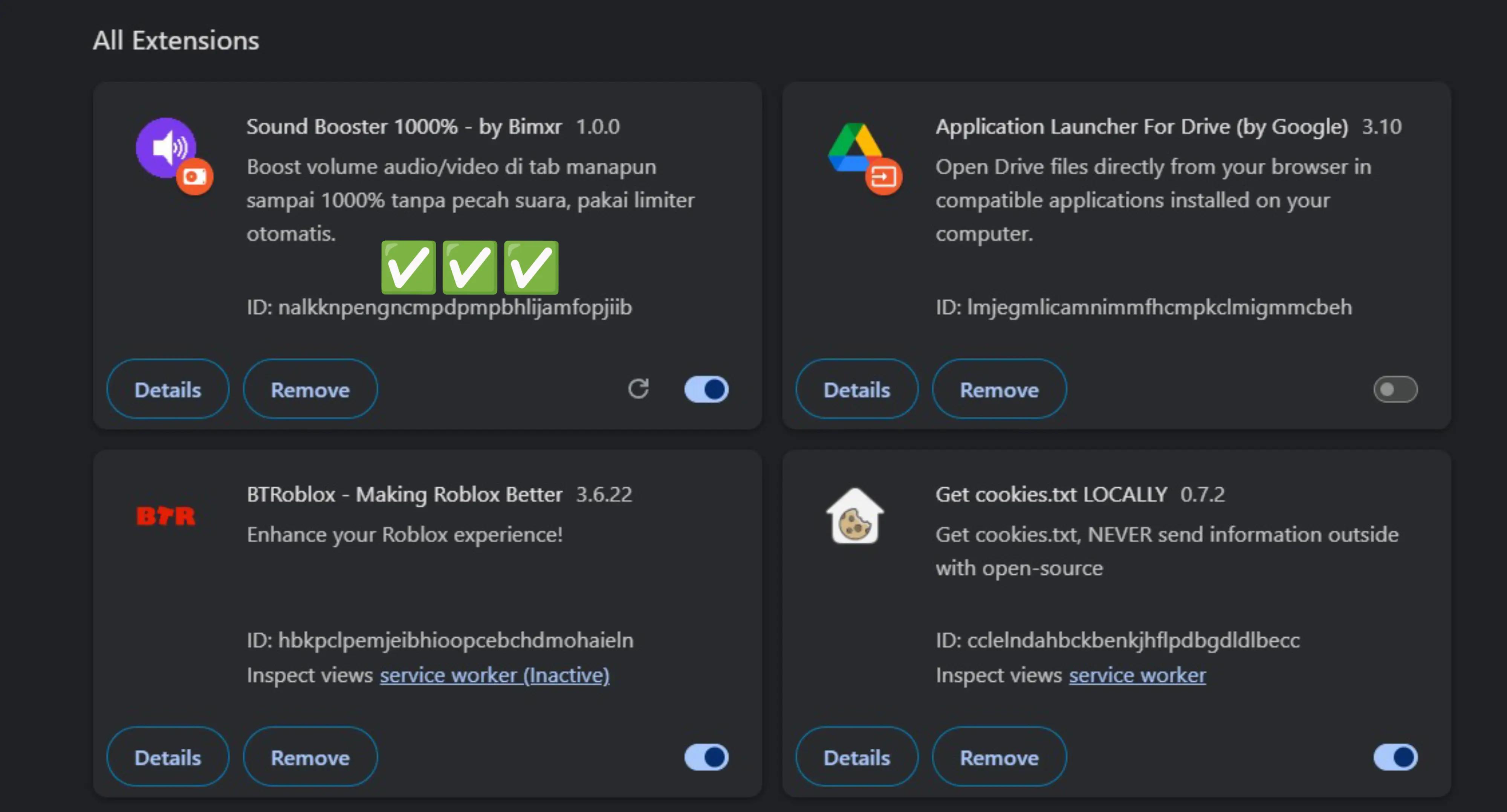Click version 1.0.0 of Sound Booster
The image size is (1507, 812).
pos(598,127)
